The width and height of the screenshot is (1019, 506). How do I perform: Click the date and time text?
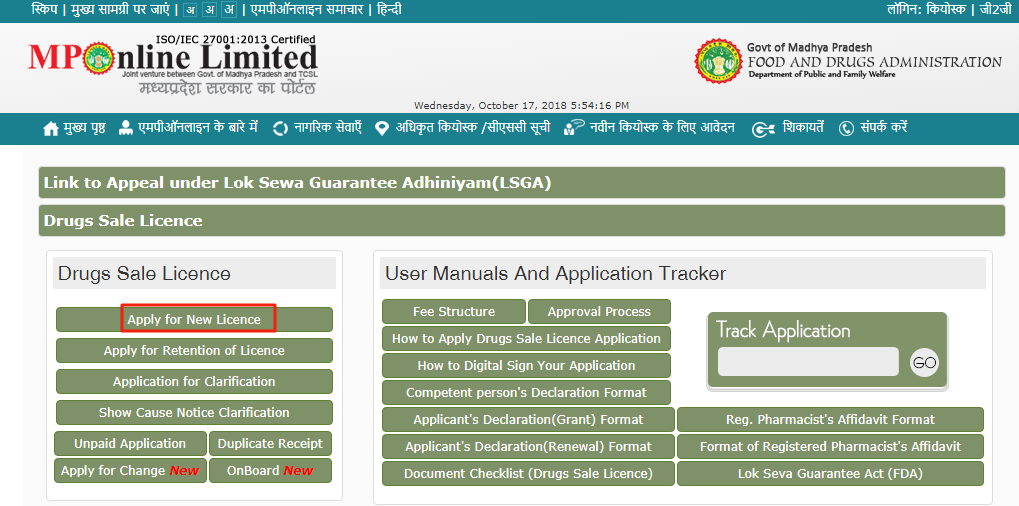pyautogui.click(x=521, y=105)
